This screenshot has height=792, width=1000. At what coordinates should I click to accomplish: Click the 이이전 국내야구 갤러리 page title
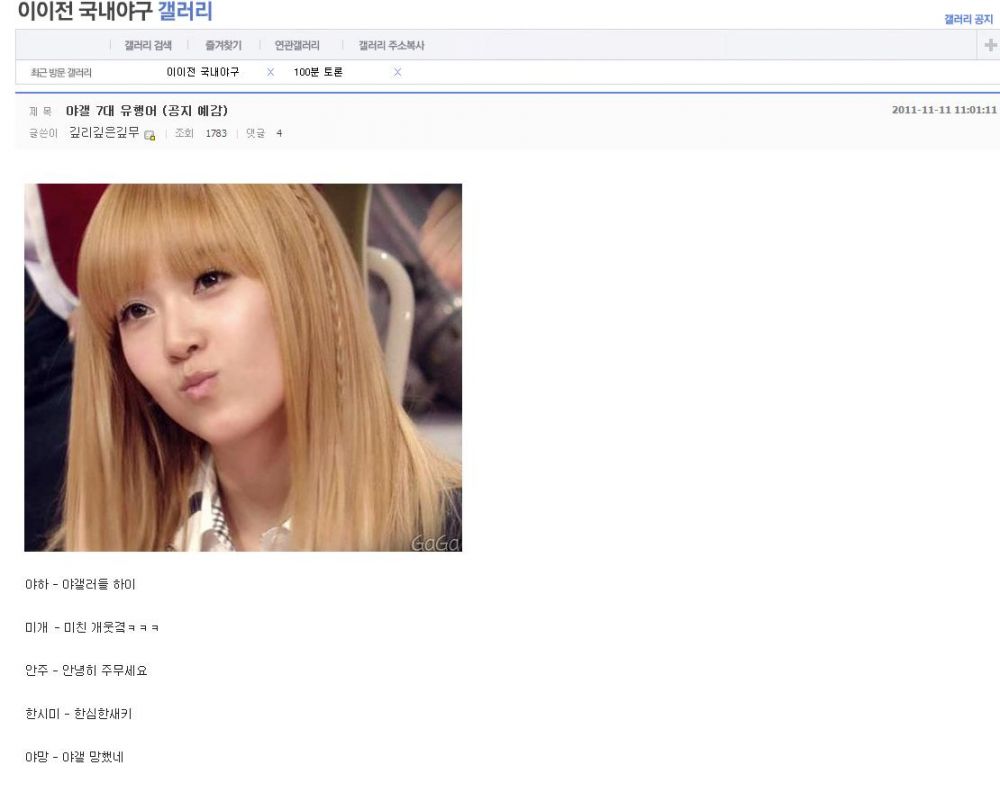point(115,12)
